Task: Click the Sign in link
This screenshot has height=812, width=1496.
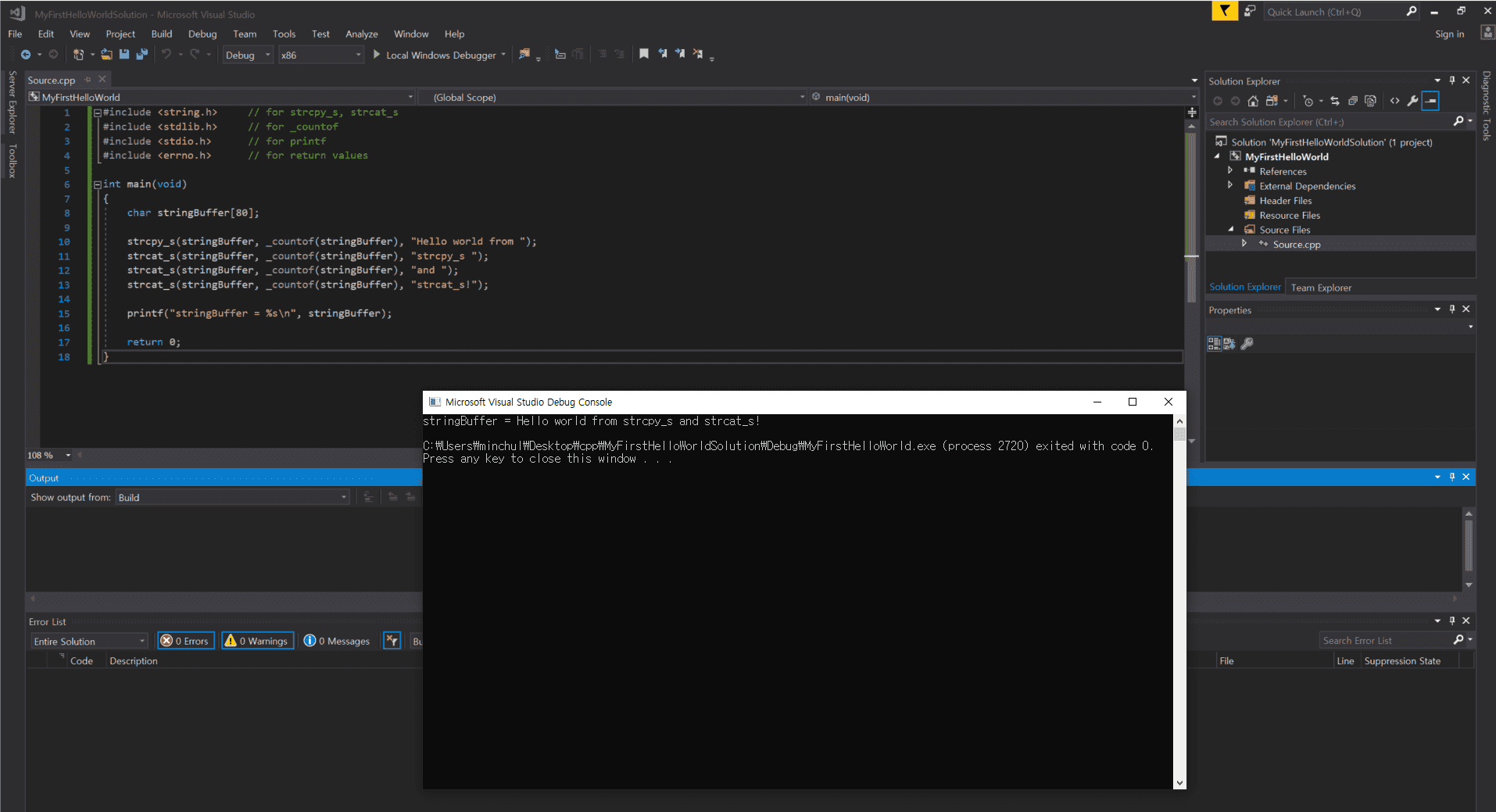Action: coord(1450,34)
